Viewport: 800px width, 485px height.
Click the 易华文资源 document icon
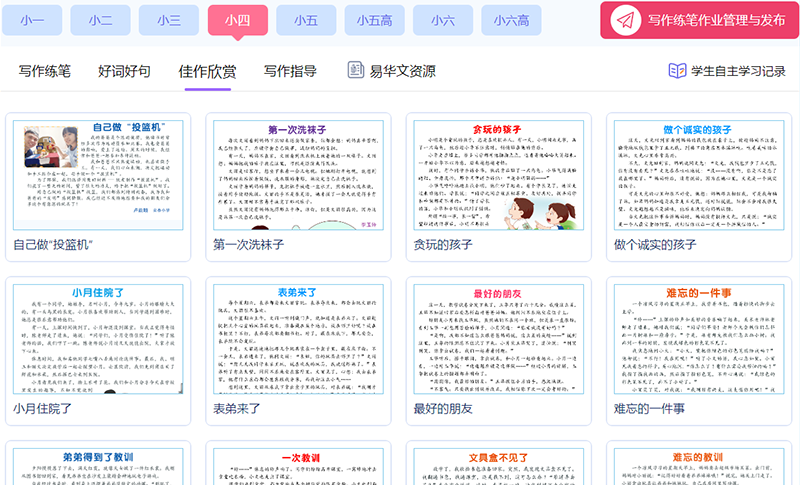click(356, 71)
